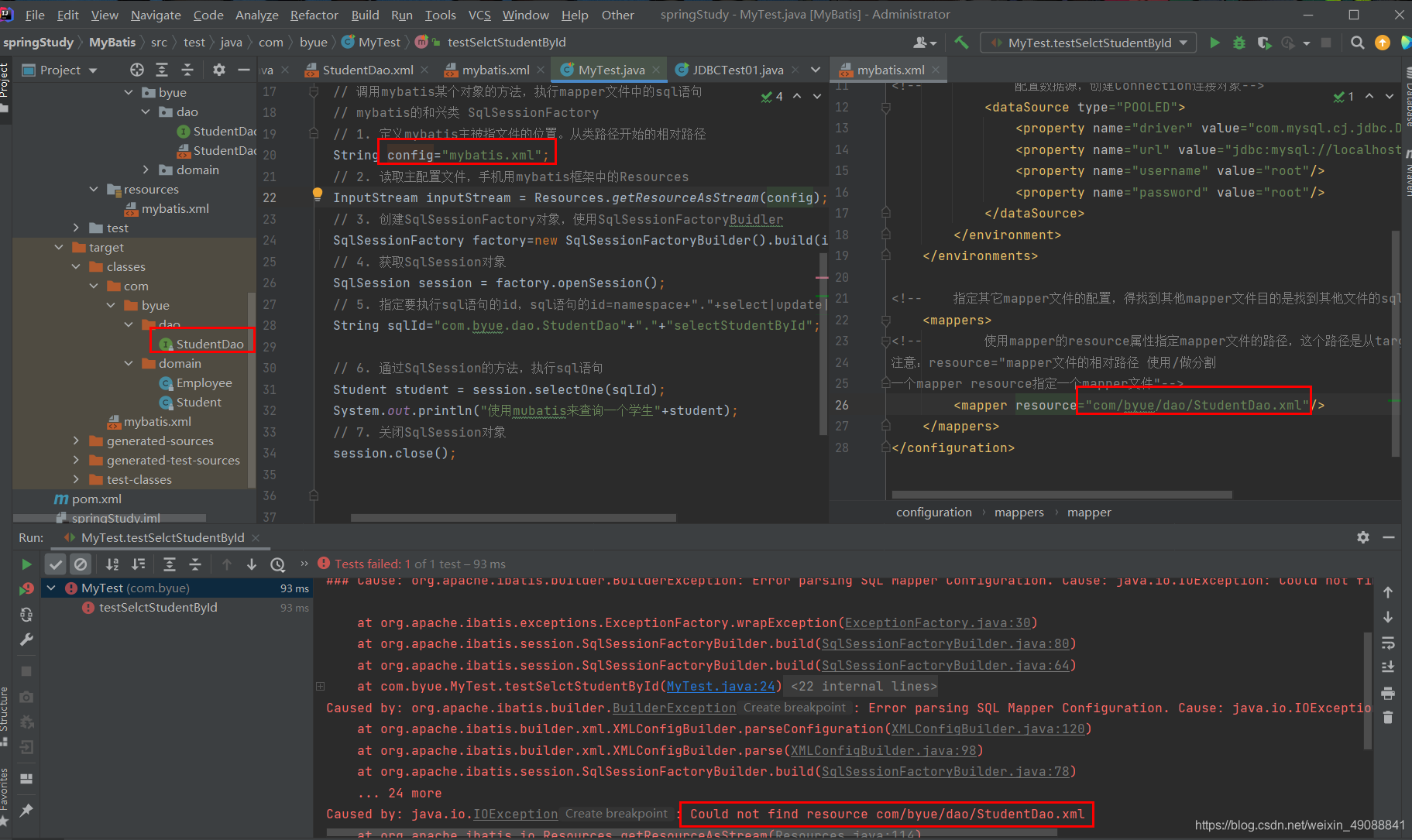The width and height of the screenshot is (1412, 840).
Task: Collapse MyTest node in test results
Action: (51, 588)
